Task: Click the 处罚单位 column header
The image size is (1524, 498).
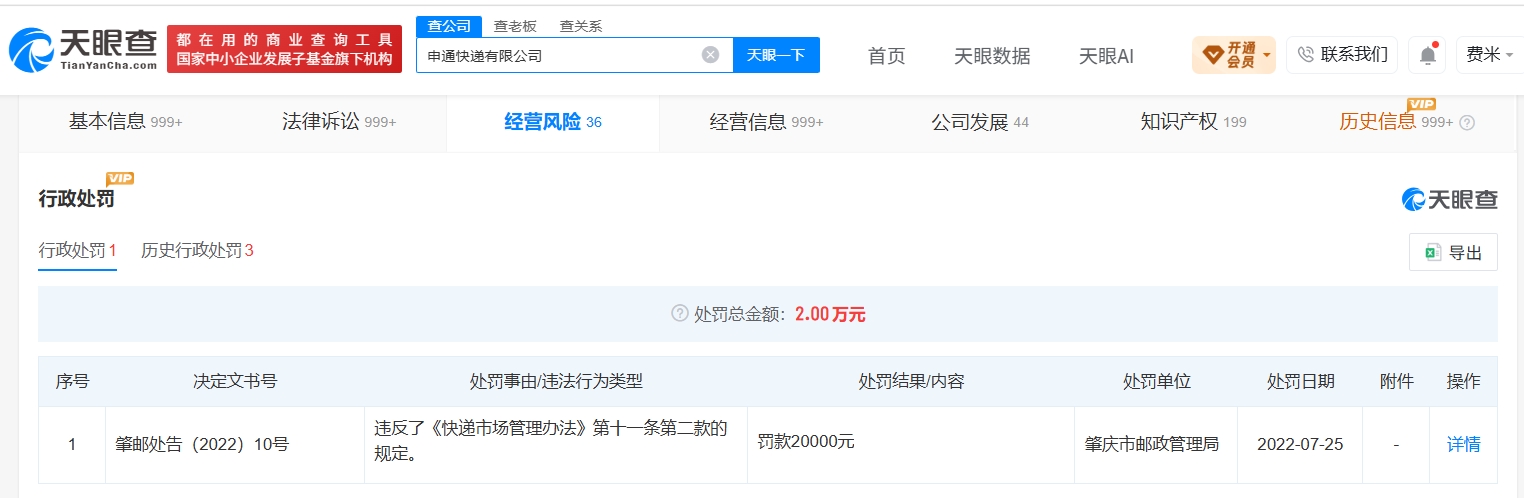Action: point(1156,381)
